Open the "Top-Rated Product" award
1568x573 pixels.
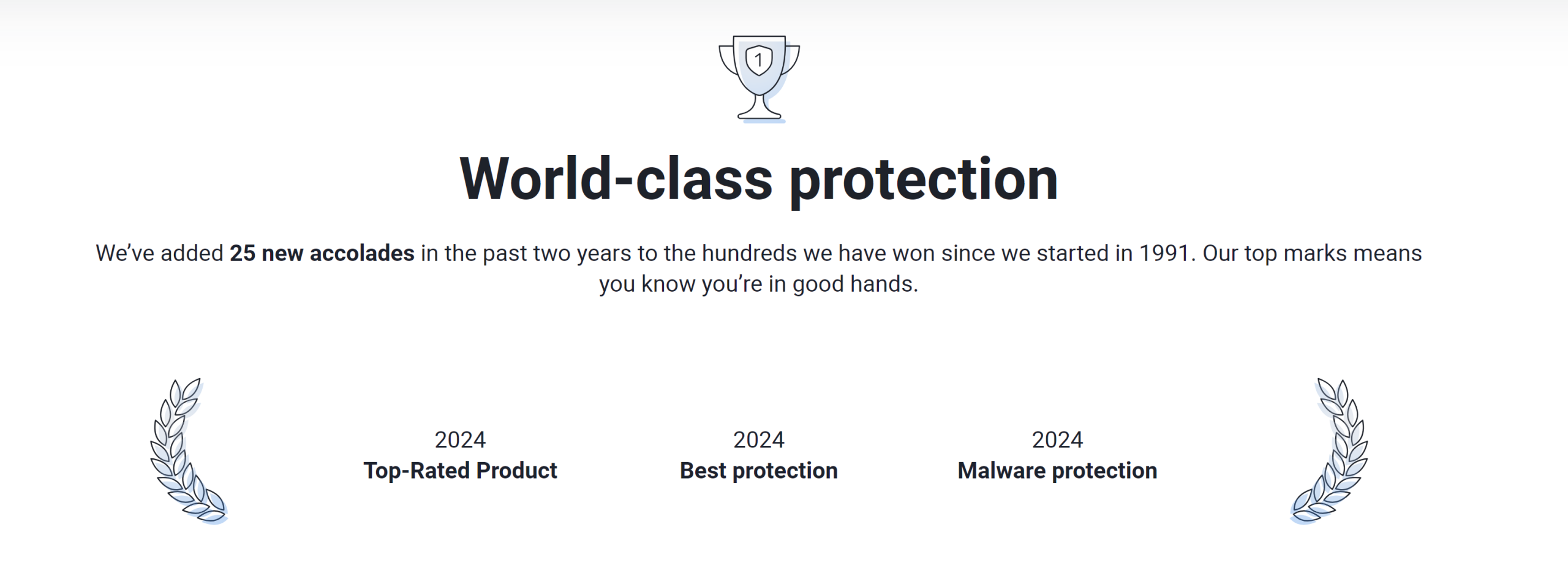[x=460, y=471]
